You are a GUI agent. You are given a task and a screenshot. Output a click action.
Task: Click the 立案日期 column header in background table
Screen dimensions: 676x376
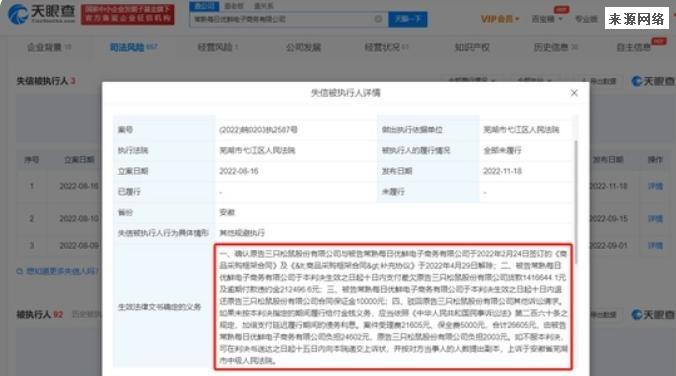click(79, 160)
